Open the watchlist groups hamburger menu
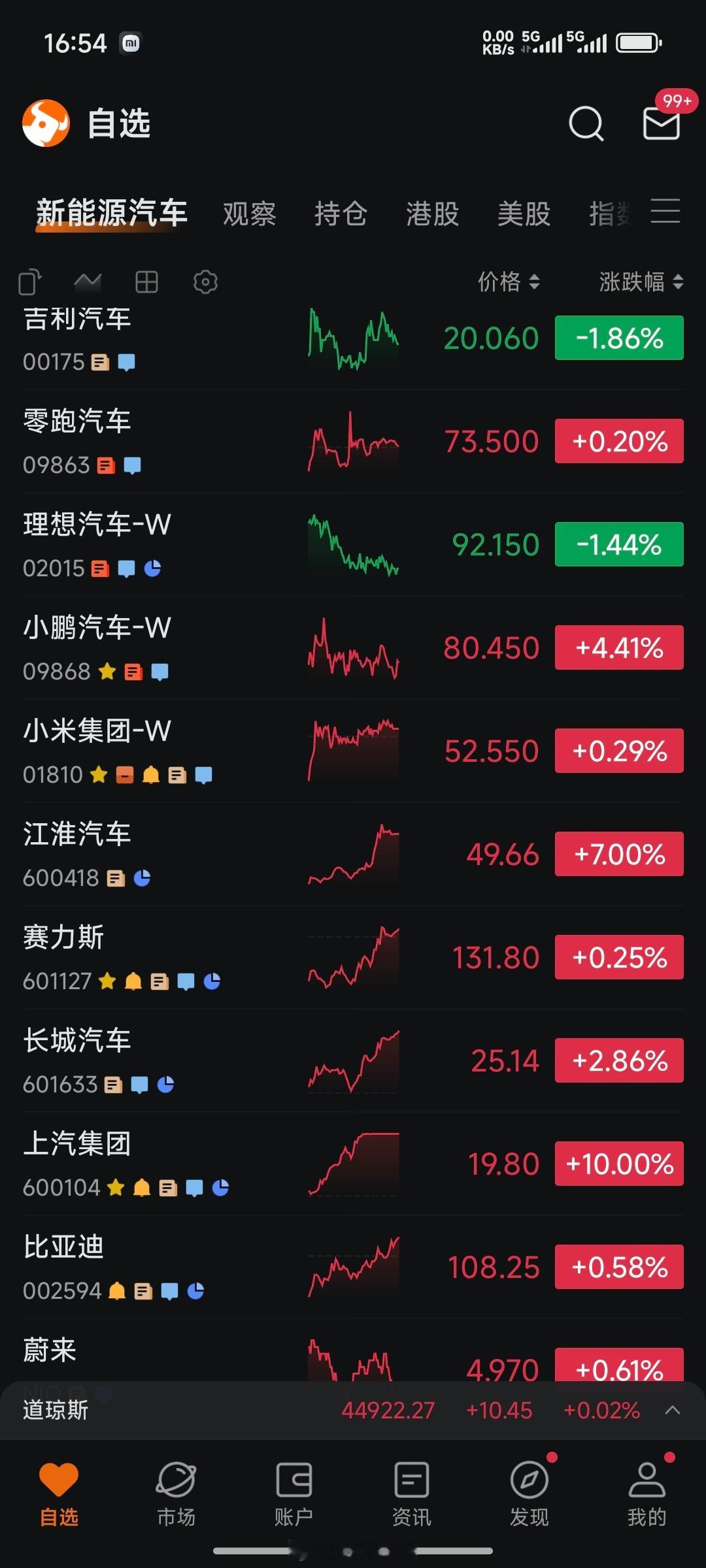 [x=665, y=212]
